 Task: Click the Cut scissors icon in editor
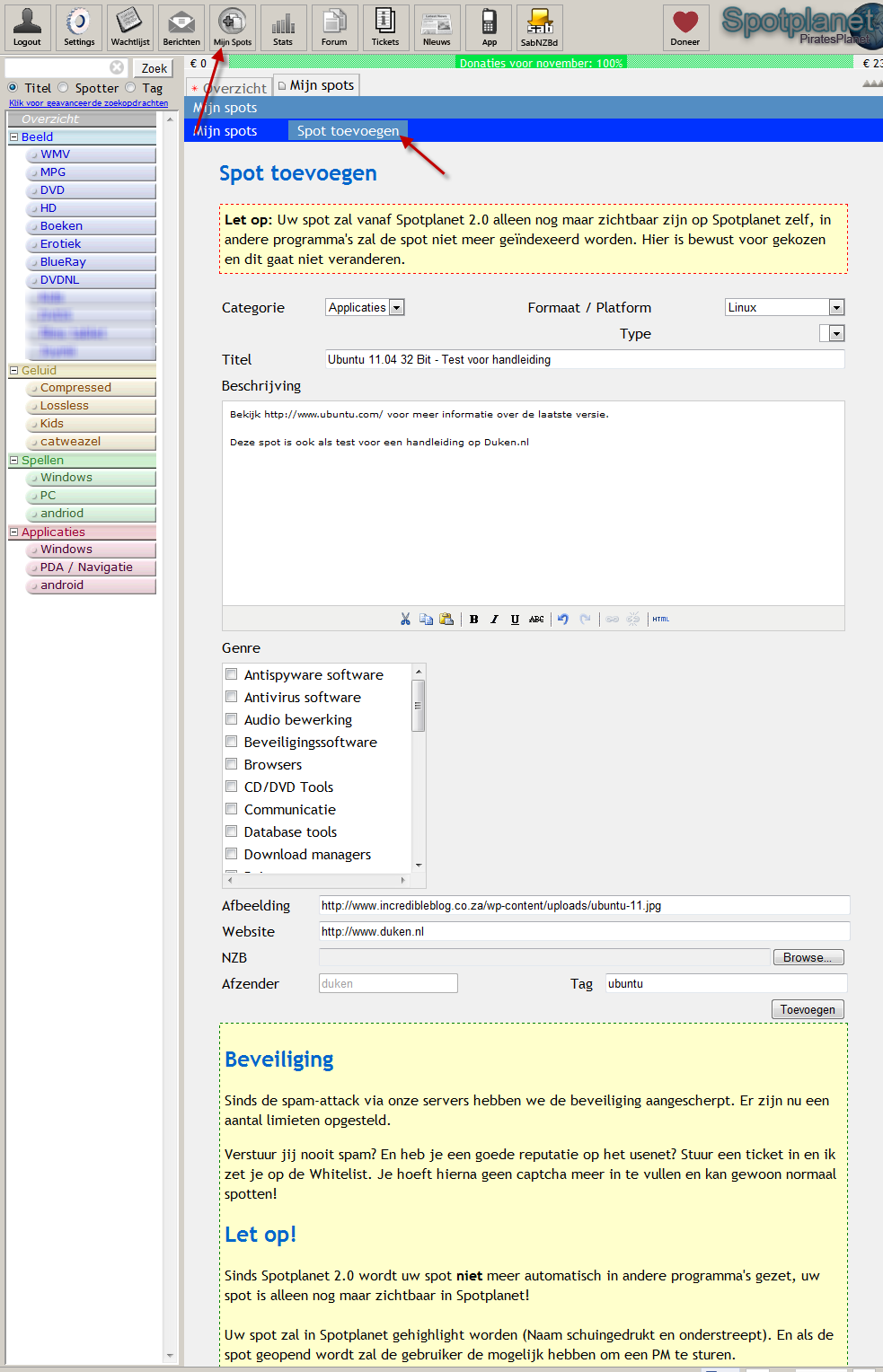pyautogui.click(x=405, y=619)
